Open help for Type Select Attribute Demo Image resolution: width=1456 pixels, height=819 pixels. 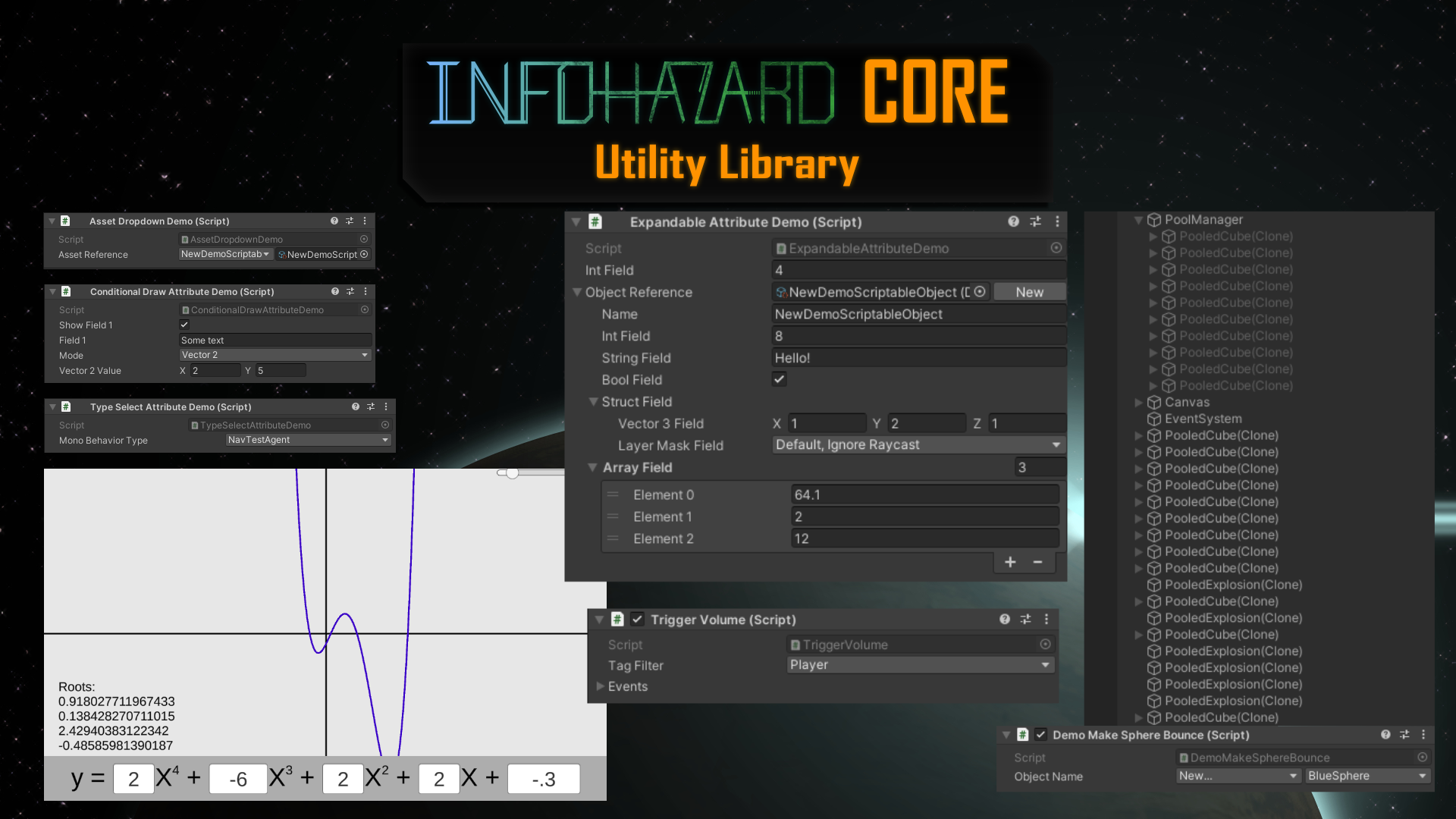coord(356,406)
